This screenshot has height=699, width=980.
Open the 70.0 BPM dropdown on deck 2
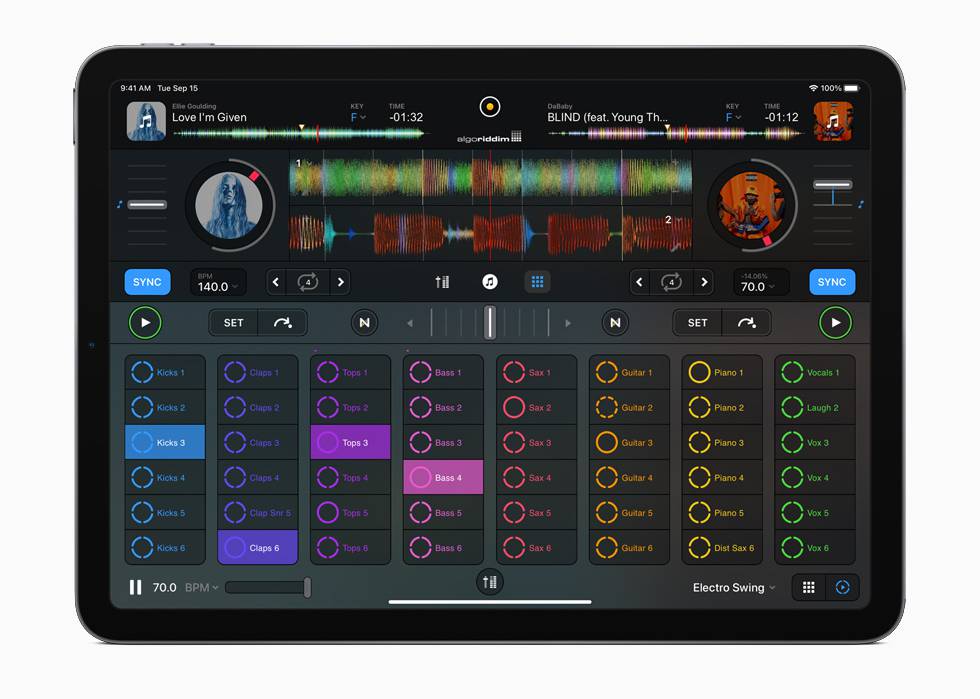(761, 282)
